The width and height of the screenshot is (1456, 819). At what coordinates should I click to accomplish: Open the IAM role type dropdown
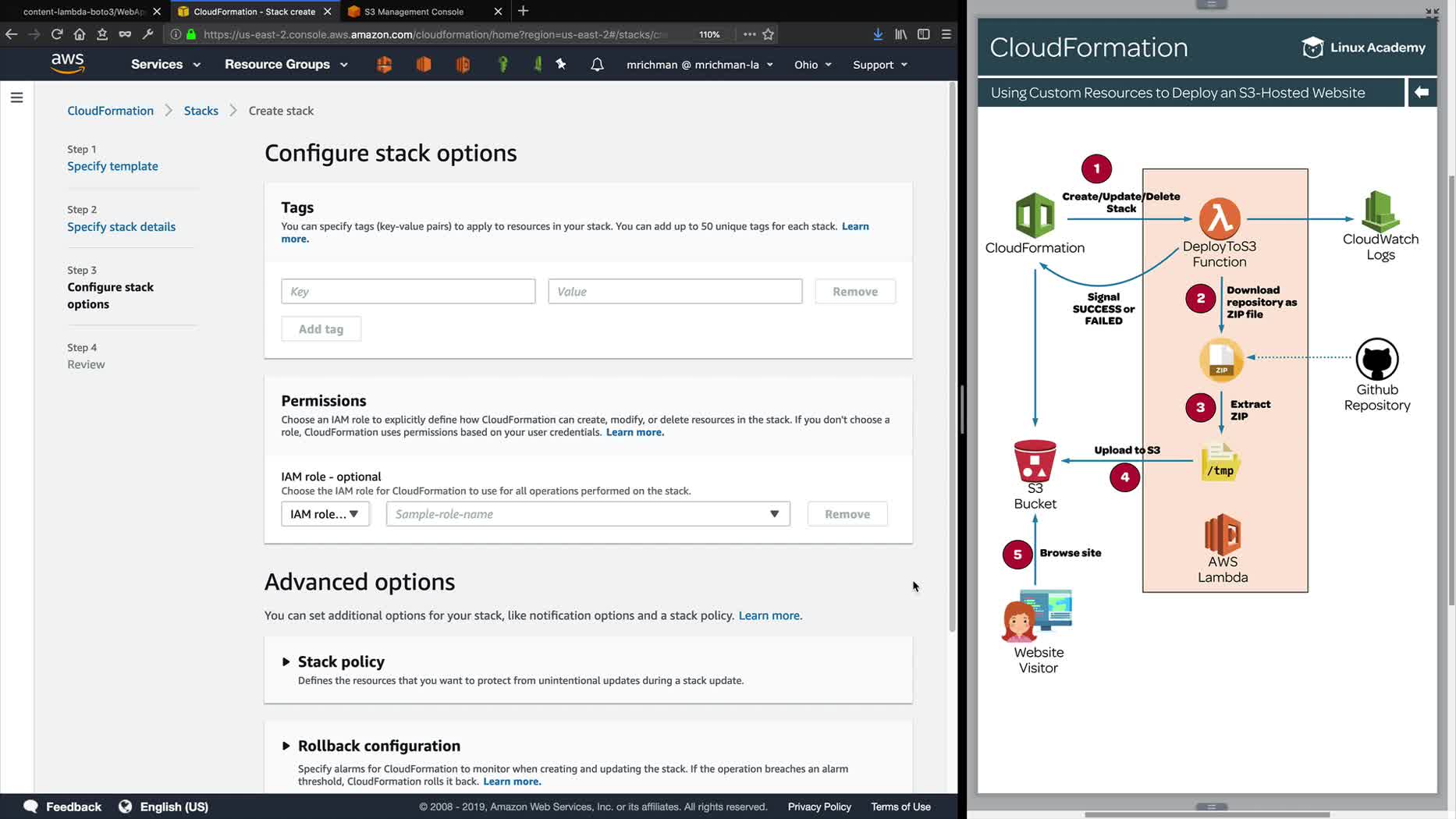coord(325,514)
